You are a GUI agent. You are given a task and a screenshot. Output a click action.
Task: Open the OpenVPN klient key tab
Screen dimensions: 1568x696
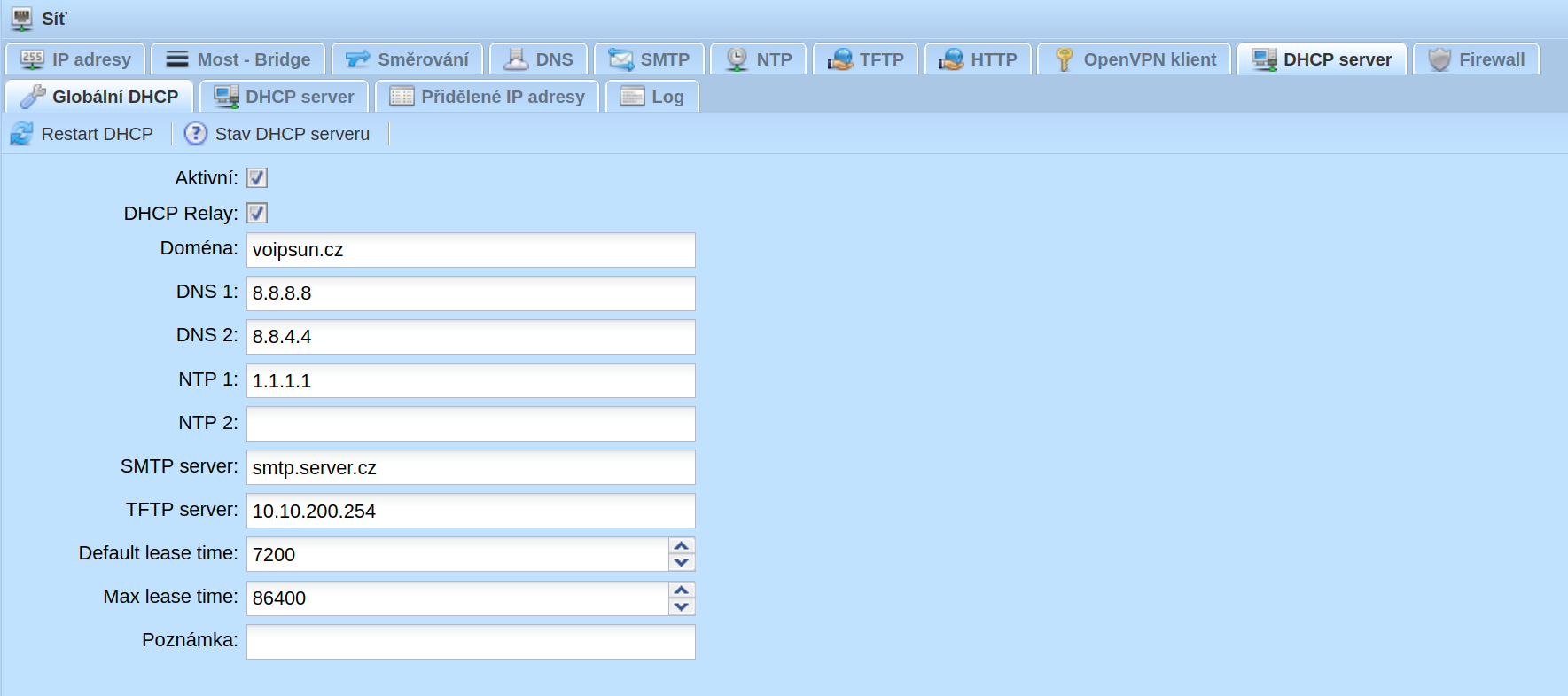coord(1135,59)
